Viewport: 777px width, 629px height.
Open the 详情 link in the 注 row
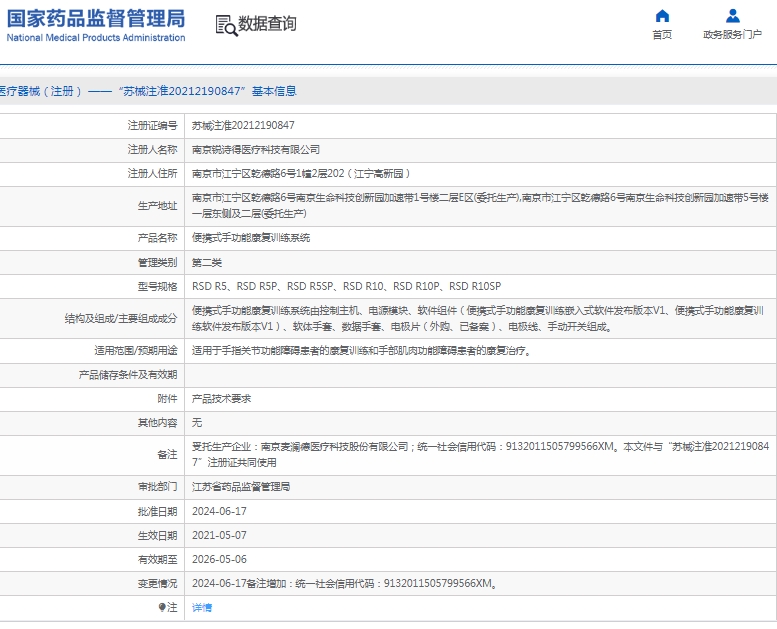[x=202, y=607]
